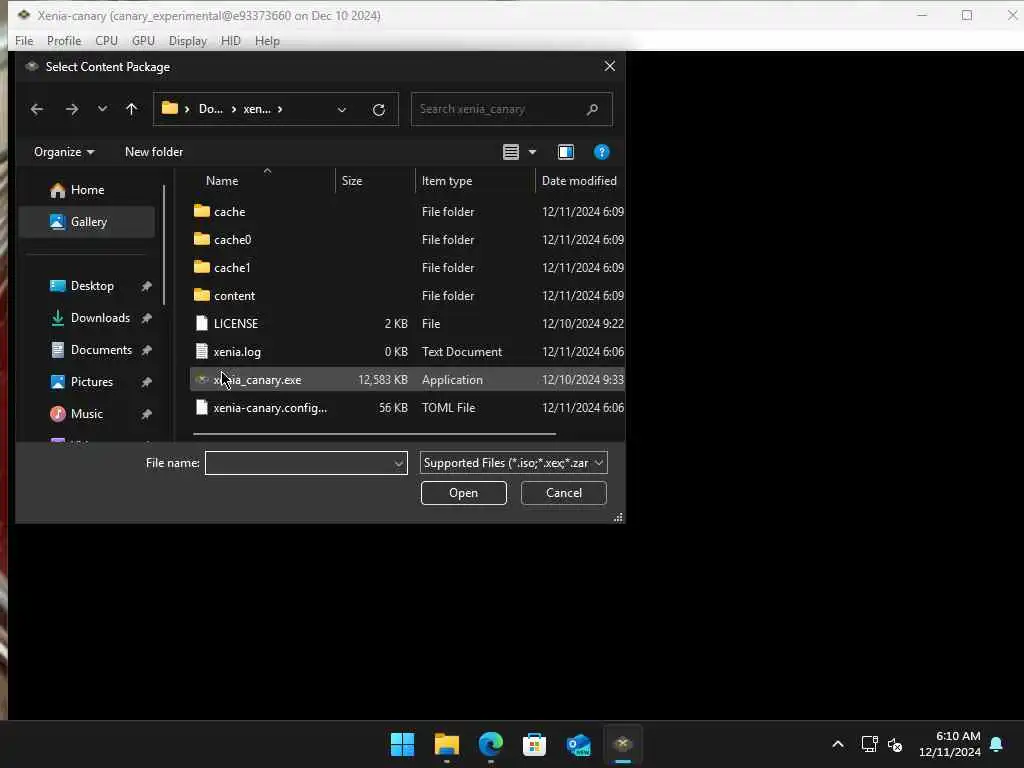Open Pictures in the sidebar
This screenshot has height=768, width=1024.
coord(91,382)
